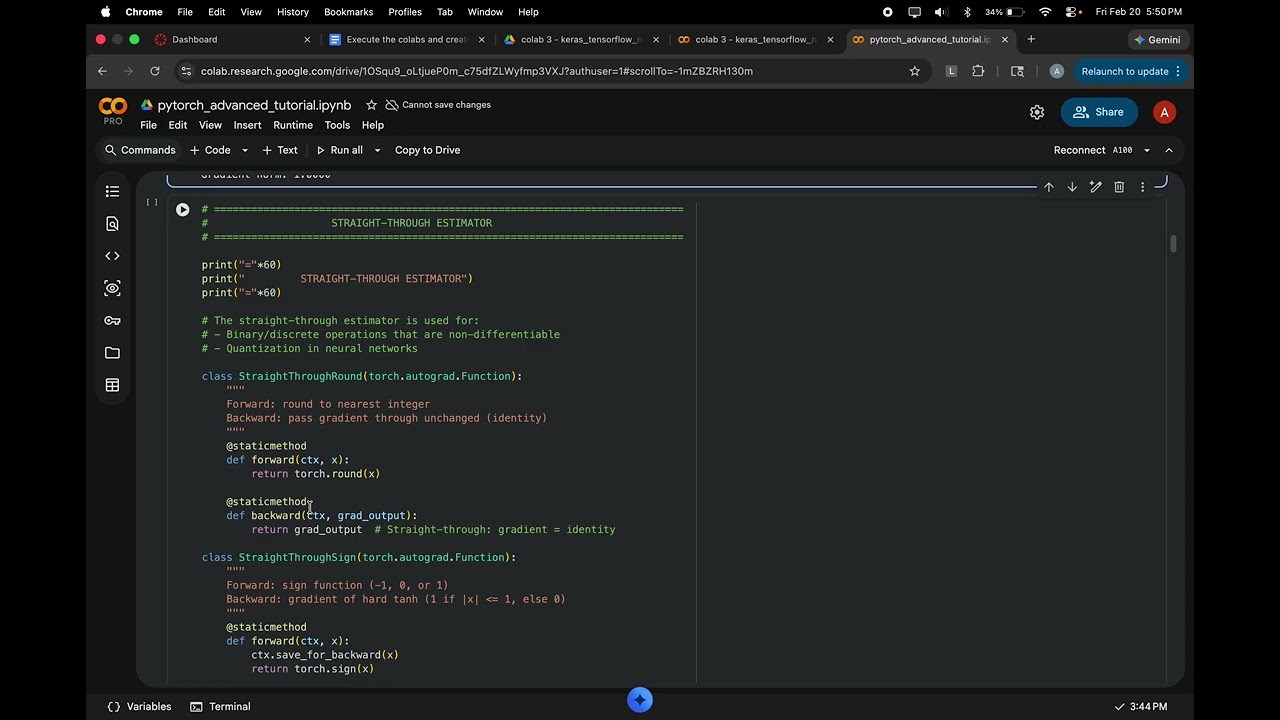Screen dimensions: 1280x720
Task: Go back to previous page
Action: point(102,71)
